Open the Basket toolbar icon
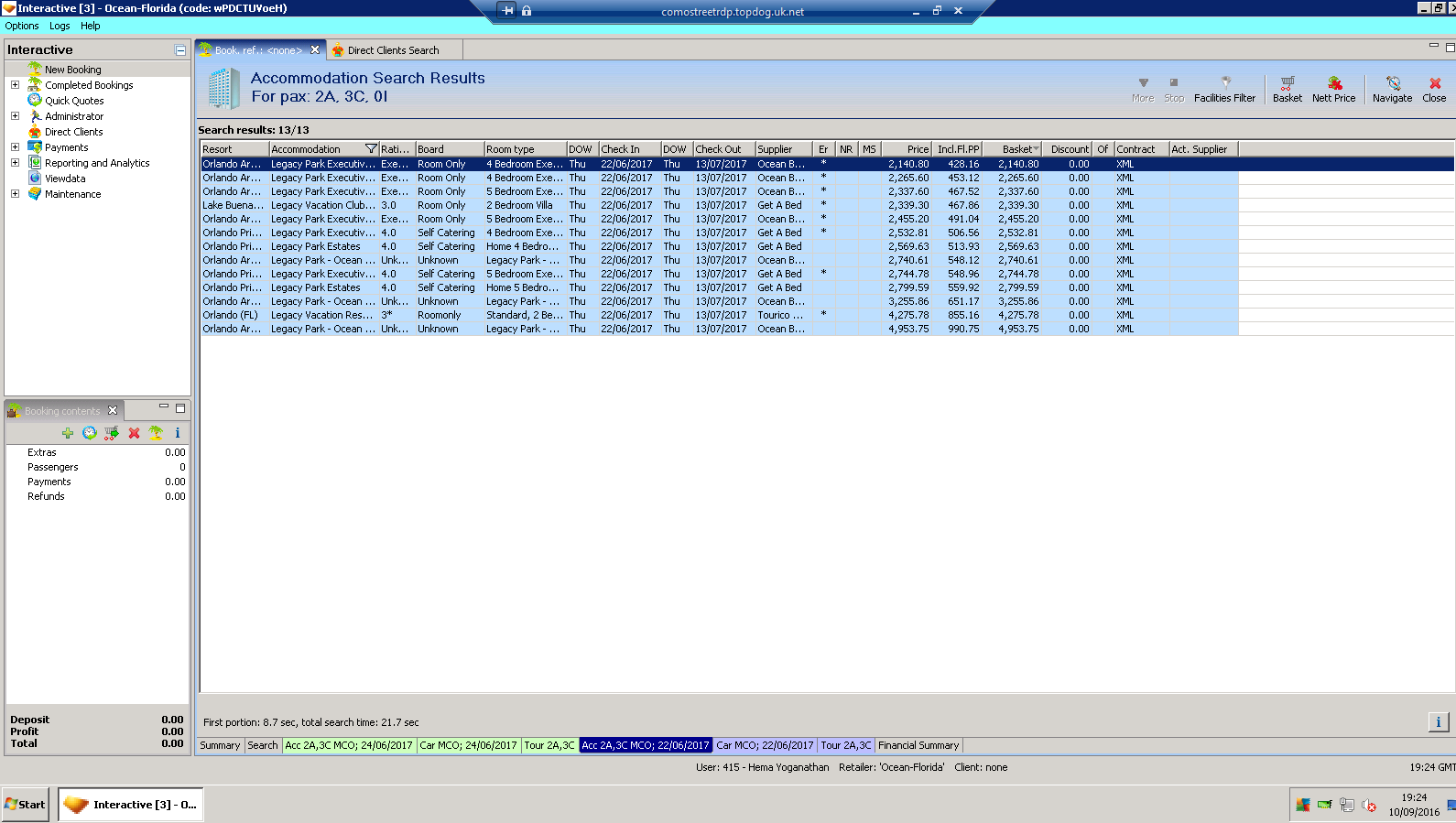The height and width of the screenshot is (823, 1456). [x=1287, y=83]
